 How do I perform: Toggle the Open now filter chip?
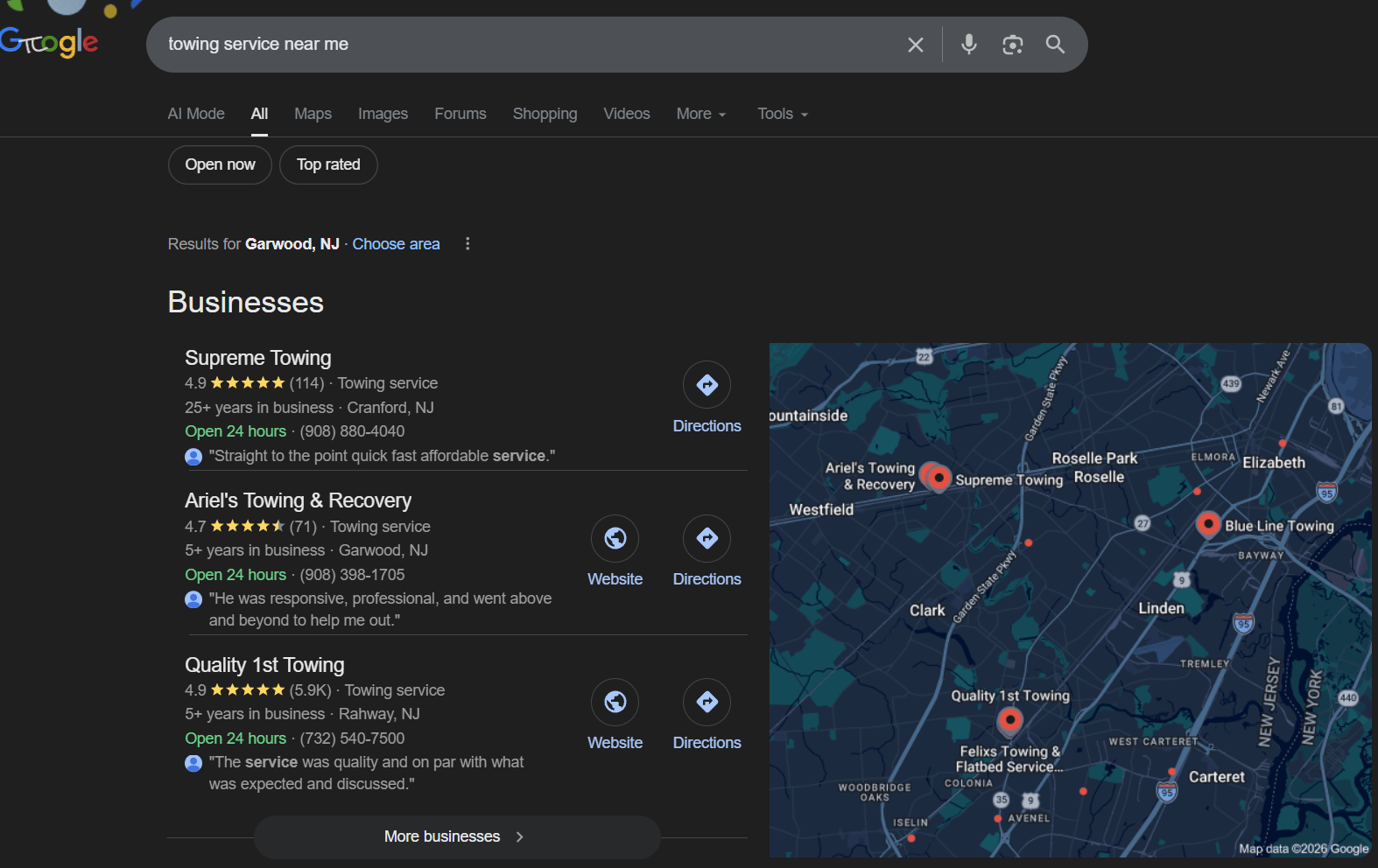point(220,165)
